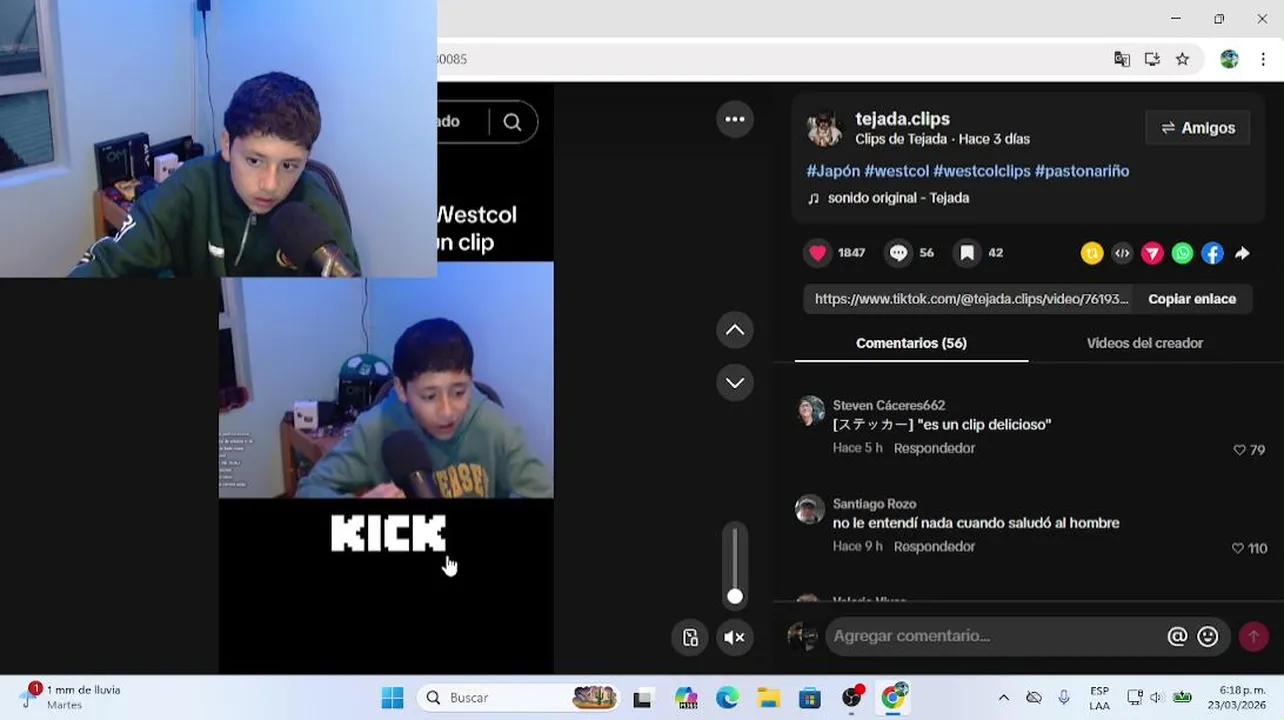Open the #westcol hashtag
Image resolution: width=1284 pixels, height=720 pixels.
(x=896, y=171)
